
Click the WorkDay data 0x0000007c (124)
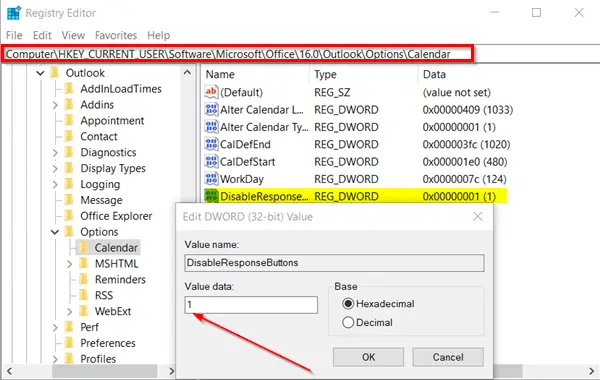[x=465, y=179]
